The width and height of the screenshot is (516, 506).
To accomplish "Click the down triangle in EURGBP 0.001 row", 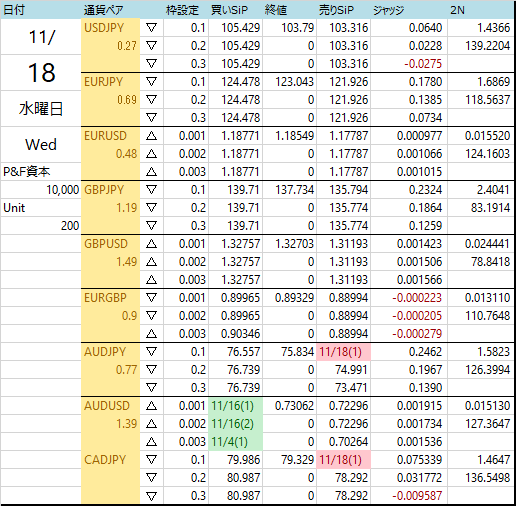I will pyautogui.click(x=151, y=298).
